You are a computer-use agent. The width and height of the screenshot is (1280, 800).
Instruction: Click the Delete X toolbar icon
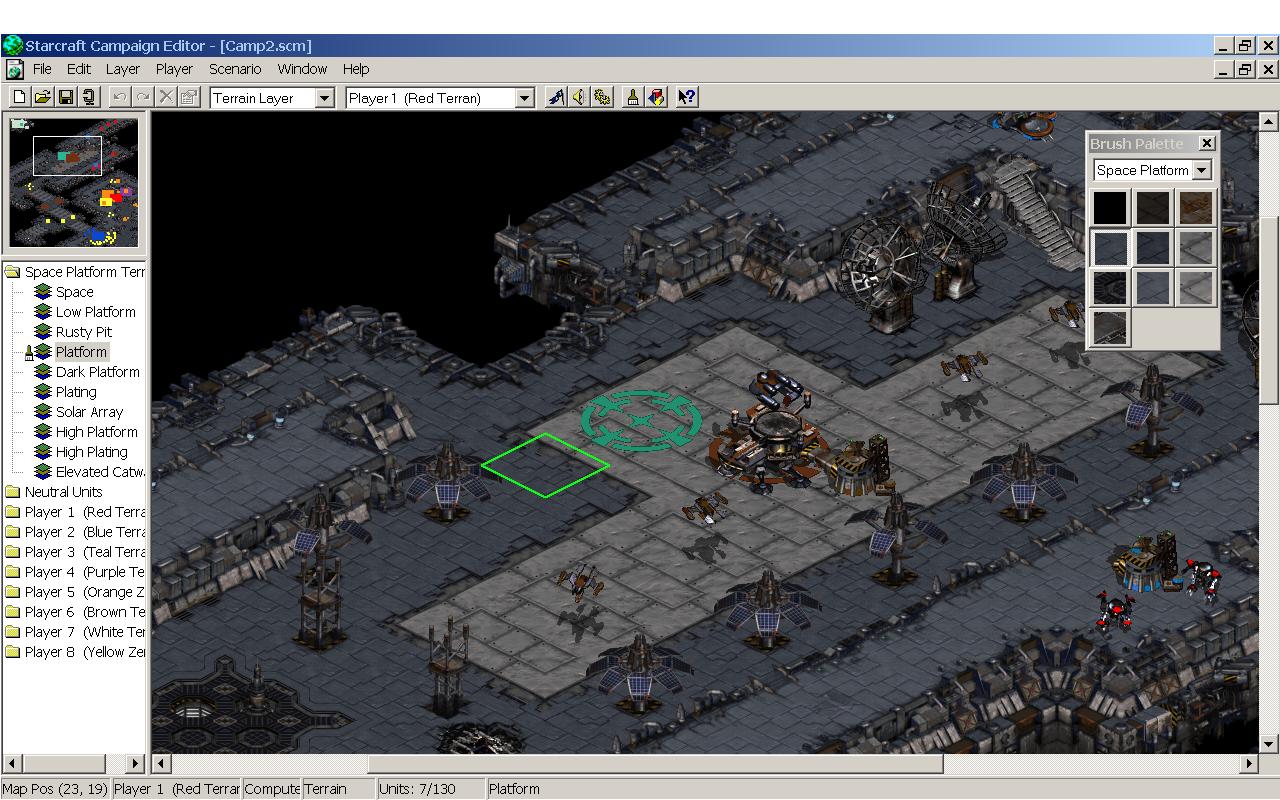coord(166,97)
